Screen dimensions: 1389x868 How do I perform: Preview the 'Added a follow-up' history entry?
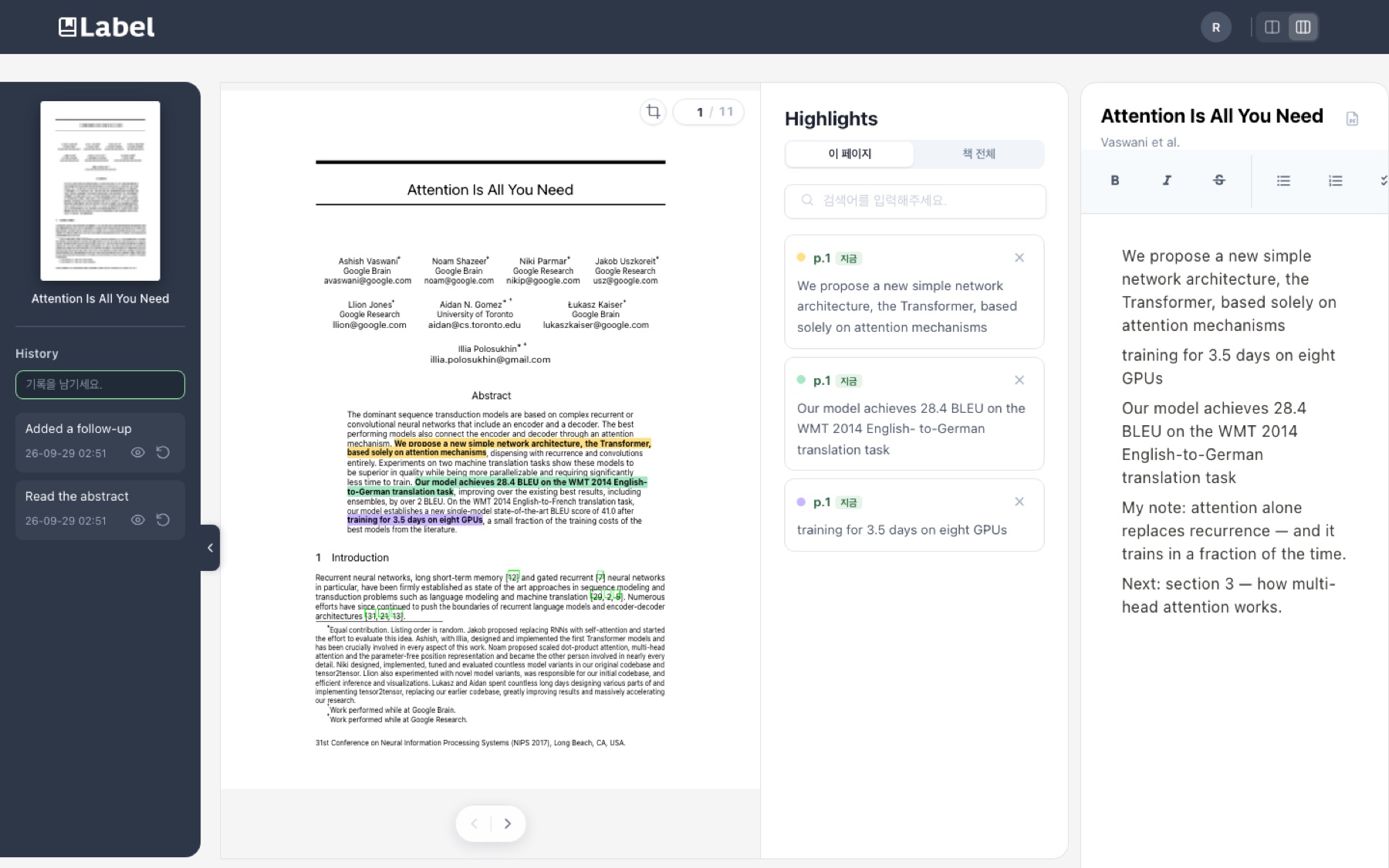(x=138, y=453)
